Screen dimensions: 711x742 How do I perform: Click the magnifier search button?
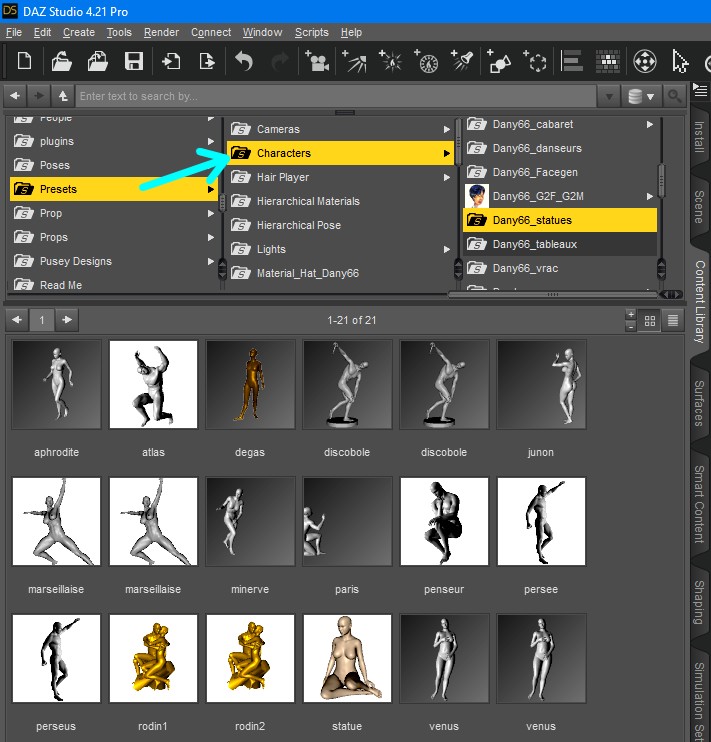[674, 97]
